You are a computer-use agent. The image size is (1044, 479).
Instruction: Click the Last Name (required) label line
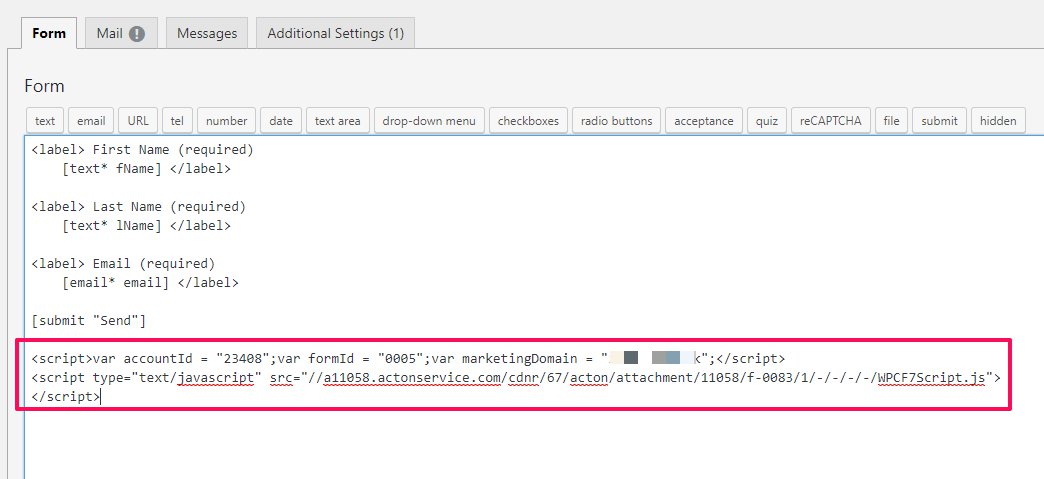pos(138,207)
